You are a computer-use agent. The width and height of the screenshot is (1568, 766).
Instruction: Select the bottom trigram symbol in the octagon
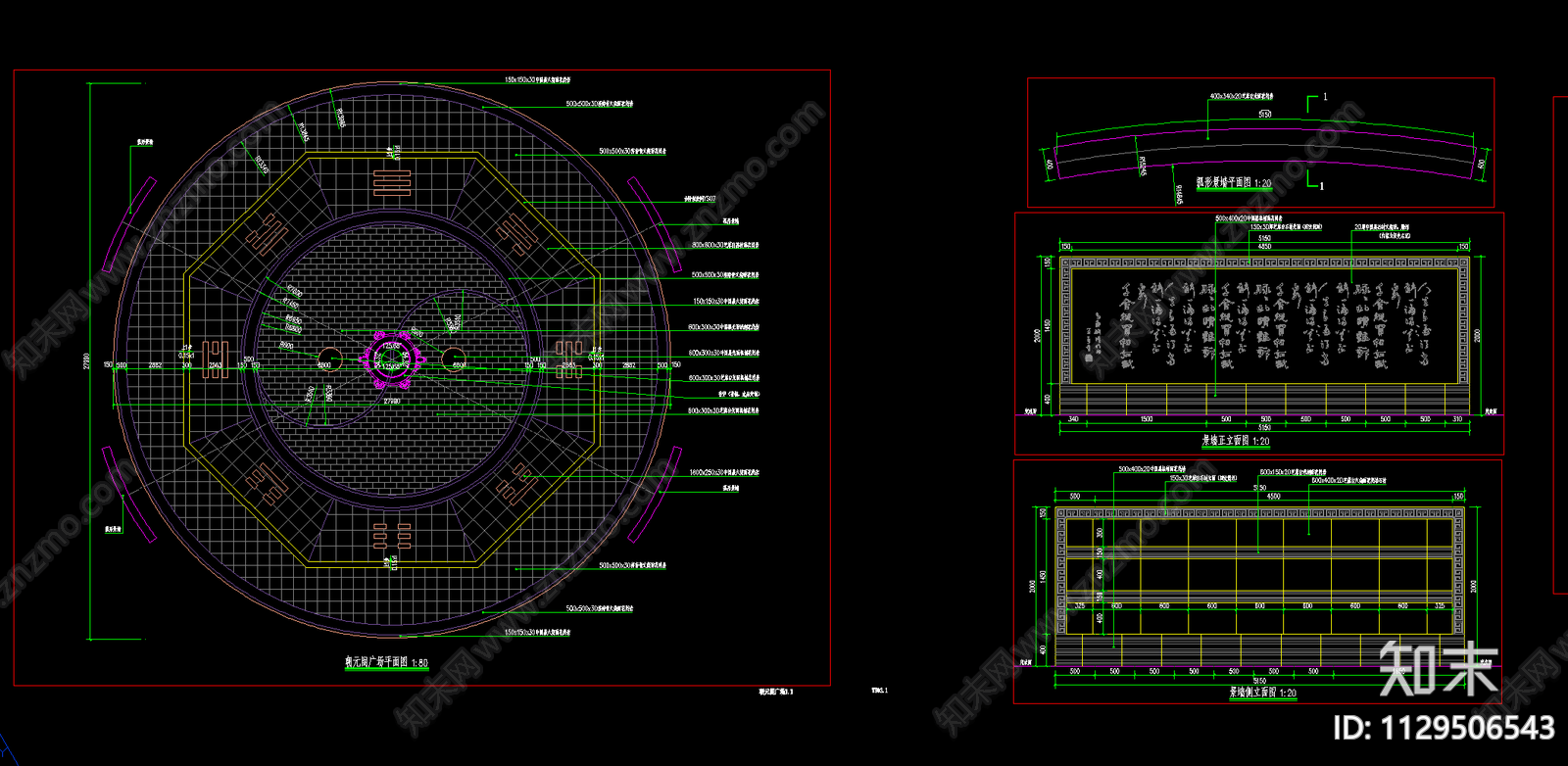point(391,535)
